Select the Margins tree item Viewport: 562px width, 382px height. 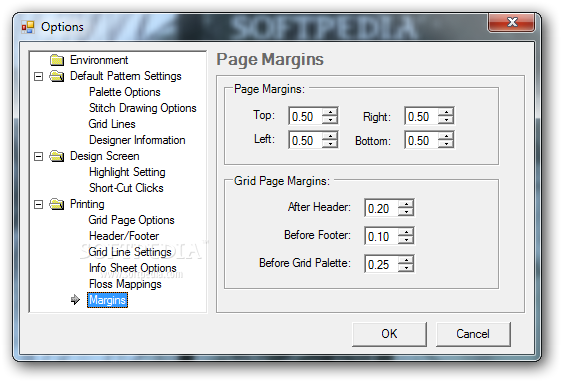(108, 300)
